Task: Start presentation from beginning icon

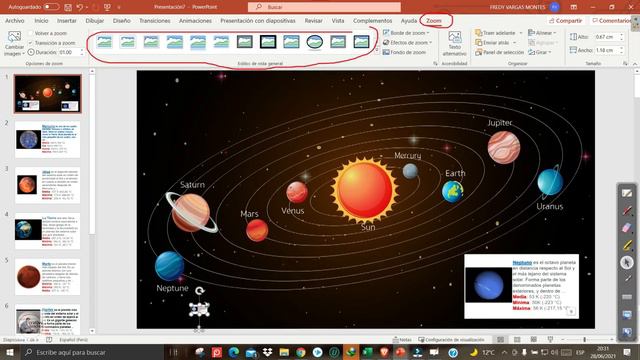Action: [107, 7]
